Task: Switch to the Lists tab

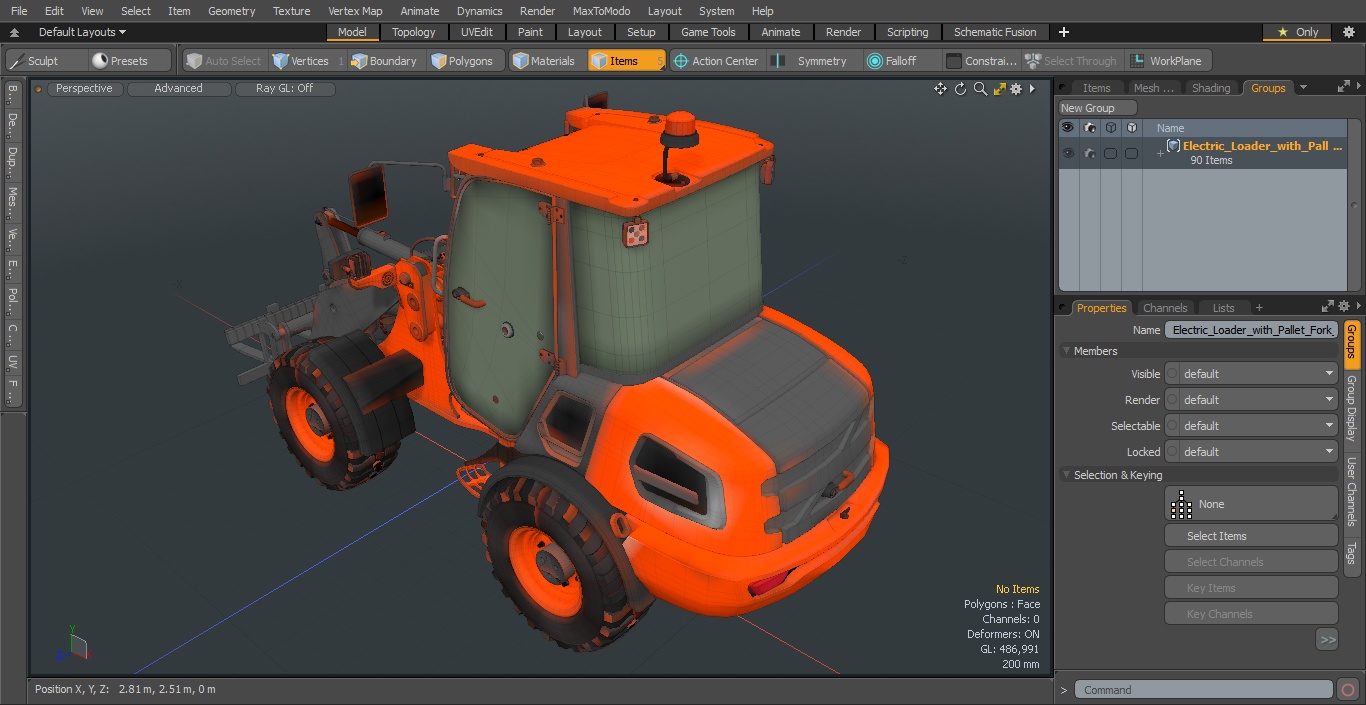Action: coord(1223,308)
